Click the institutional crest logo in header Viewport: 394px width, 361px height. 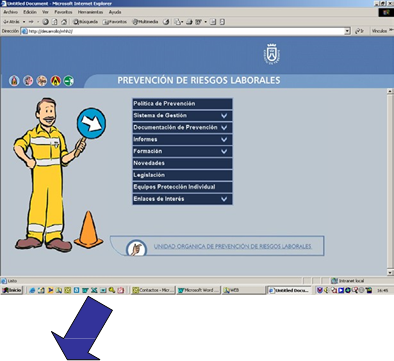click(272, 54)
